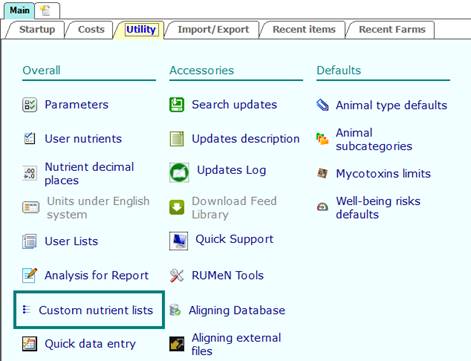Open Well-being risks defaults
The height and width of the screenshot is (361, 471).
(x=378, y=207)
